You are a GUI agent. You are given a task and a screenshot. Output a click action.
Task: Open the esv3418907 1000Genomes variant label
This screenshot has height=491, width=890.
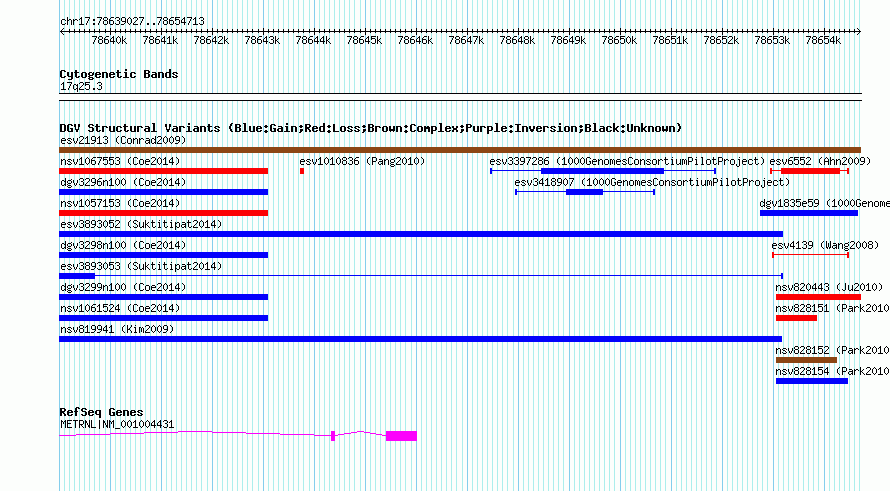652,183
